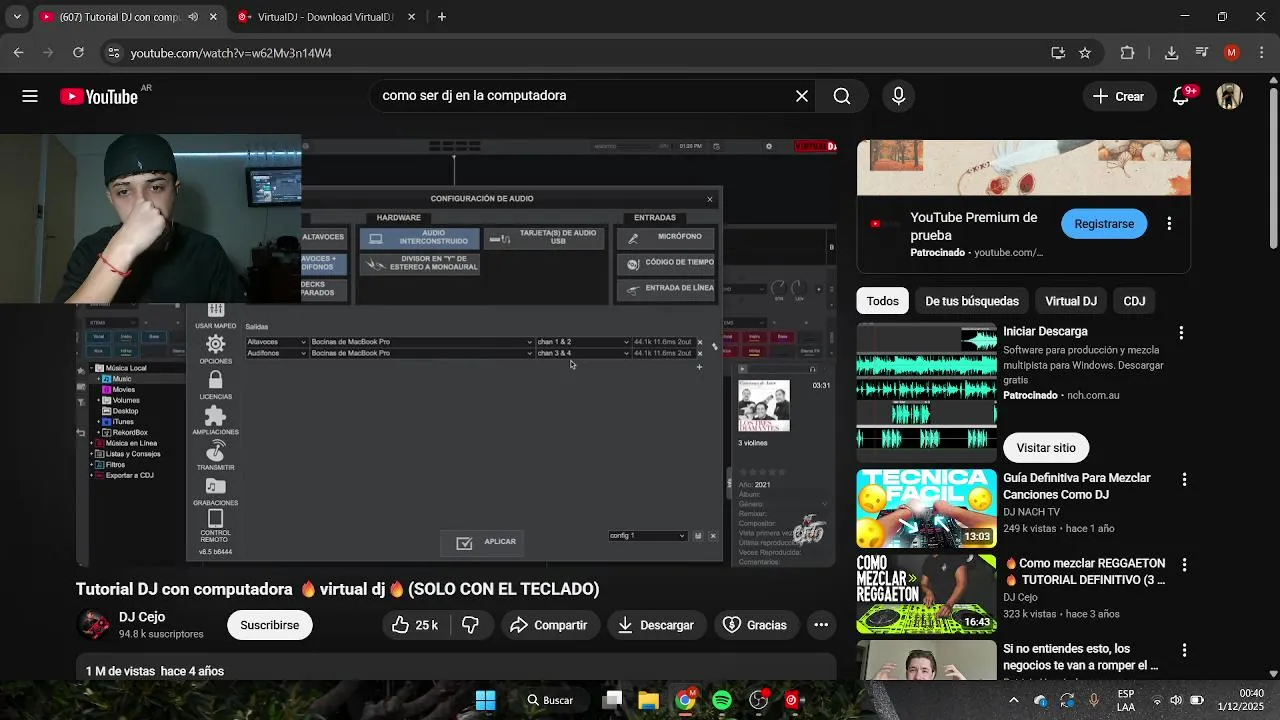
Task: Open the YouTube account avatar menu
Action: (x=1229, y=96)
